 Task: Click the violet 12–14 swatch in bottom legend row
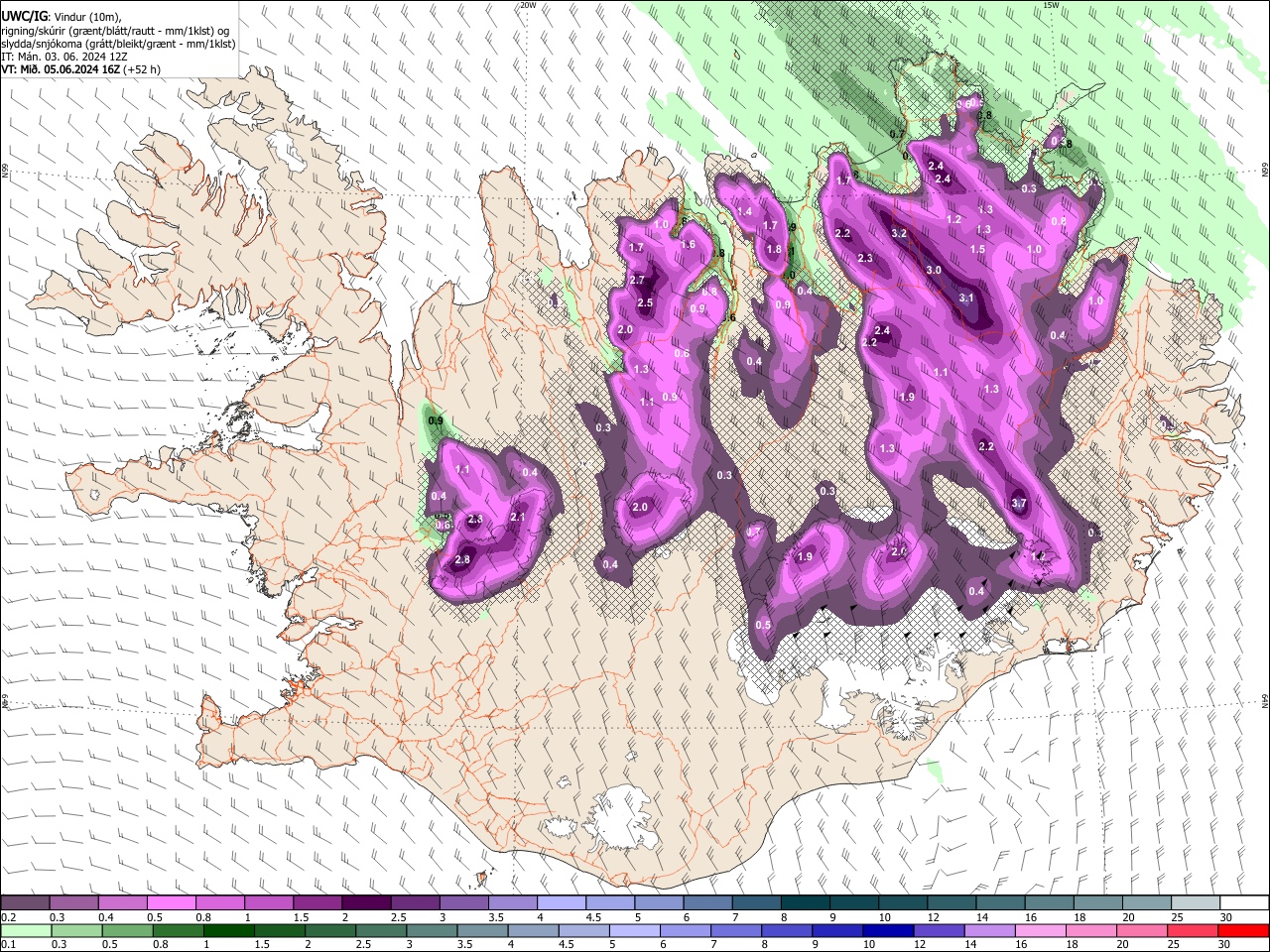click(x=940, y=930)
